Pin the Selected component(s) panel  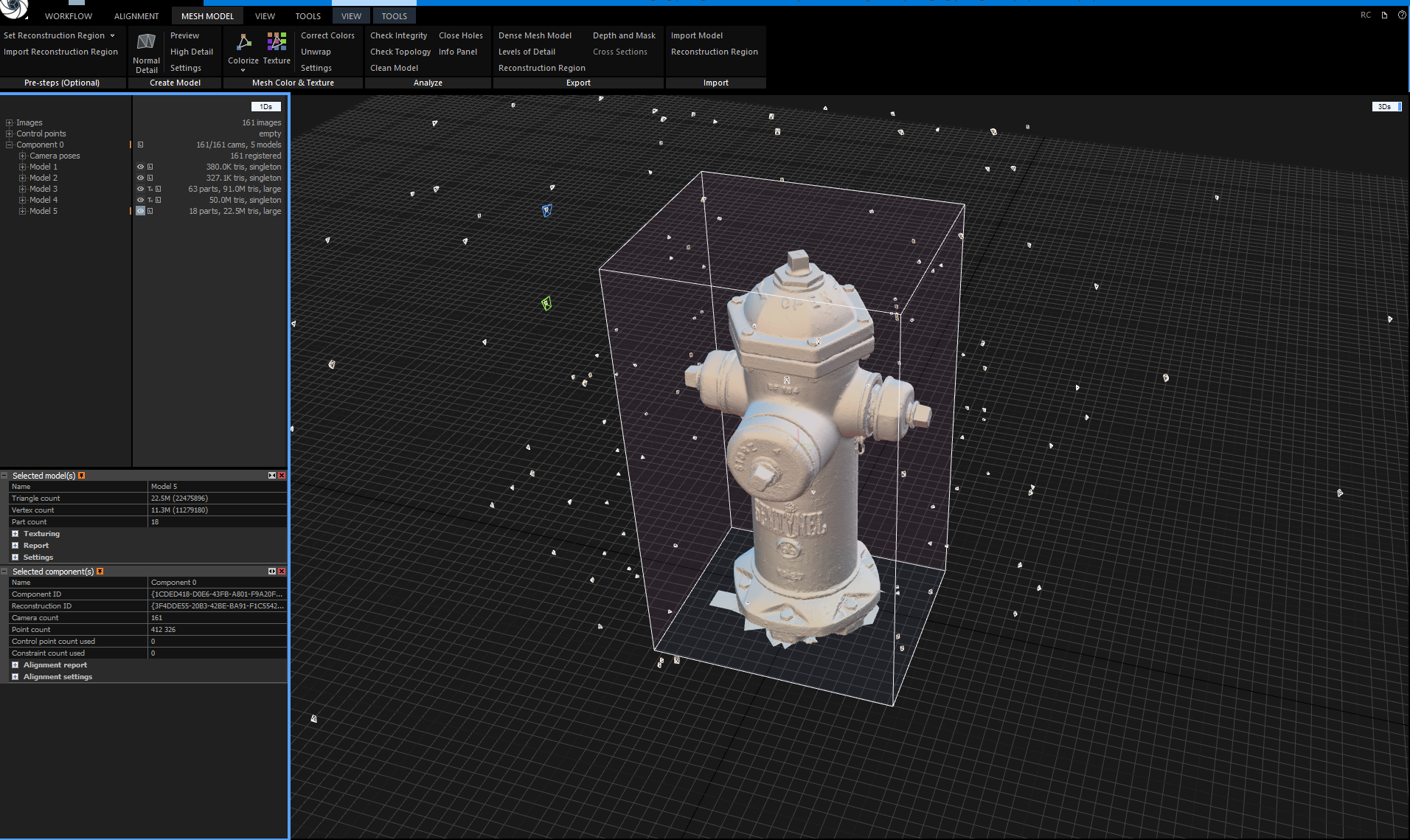coord(100,572)
